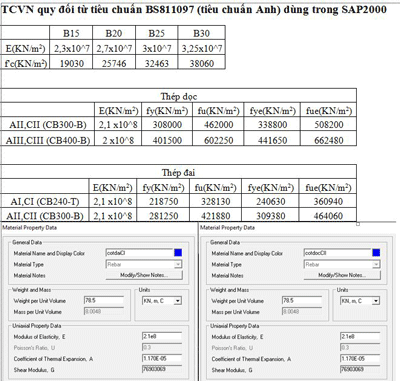Click the B15 column header cell
The height and width of the screenshot is (381, 400).
(71, 33)
